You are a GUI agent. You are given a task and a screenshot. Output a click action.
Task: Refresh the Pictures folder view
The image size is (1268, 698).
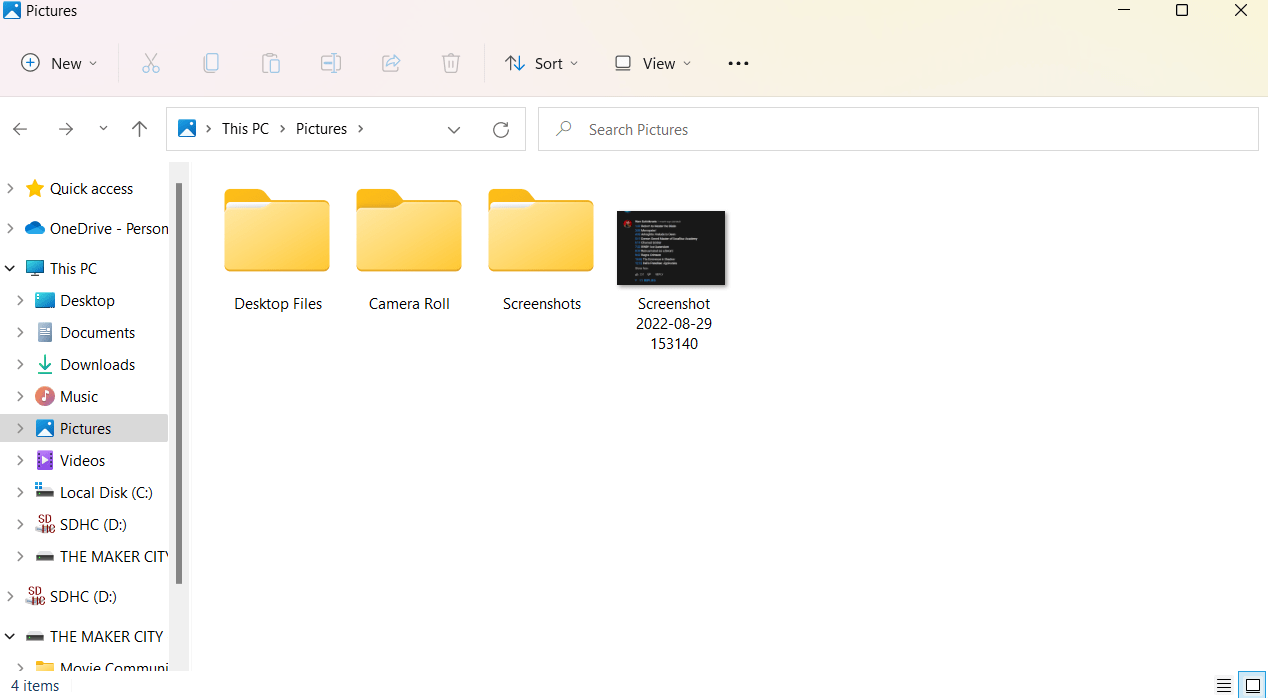pyautogui.click(x=501, y=129)
